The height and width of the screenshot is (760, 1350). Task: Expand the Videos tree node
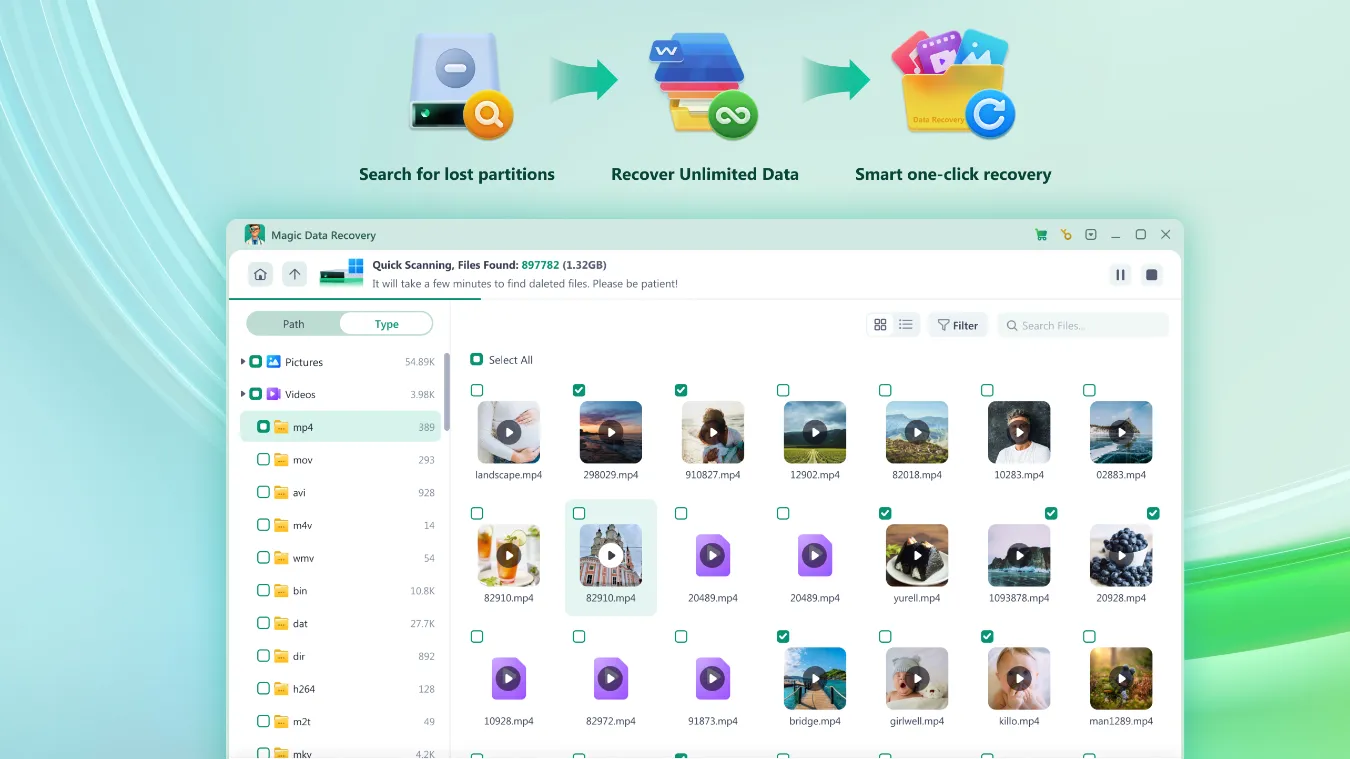point(243,394)
